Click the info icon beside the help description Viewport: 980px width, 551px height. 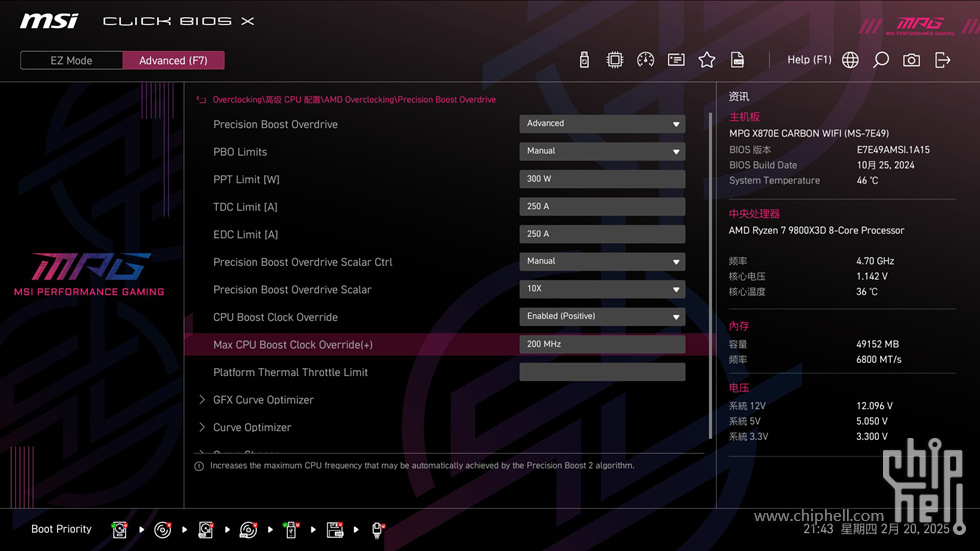tap(199, 466)
